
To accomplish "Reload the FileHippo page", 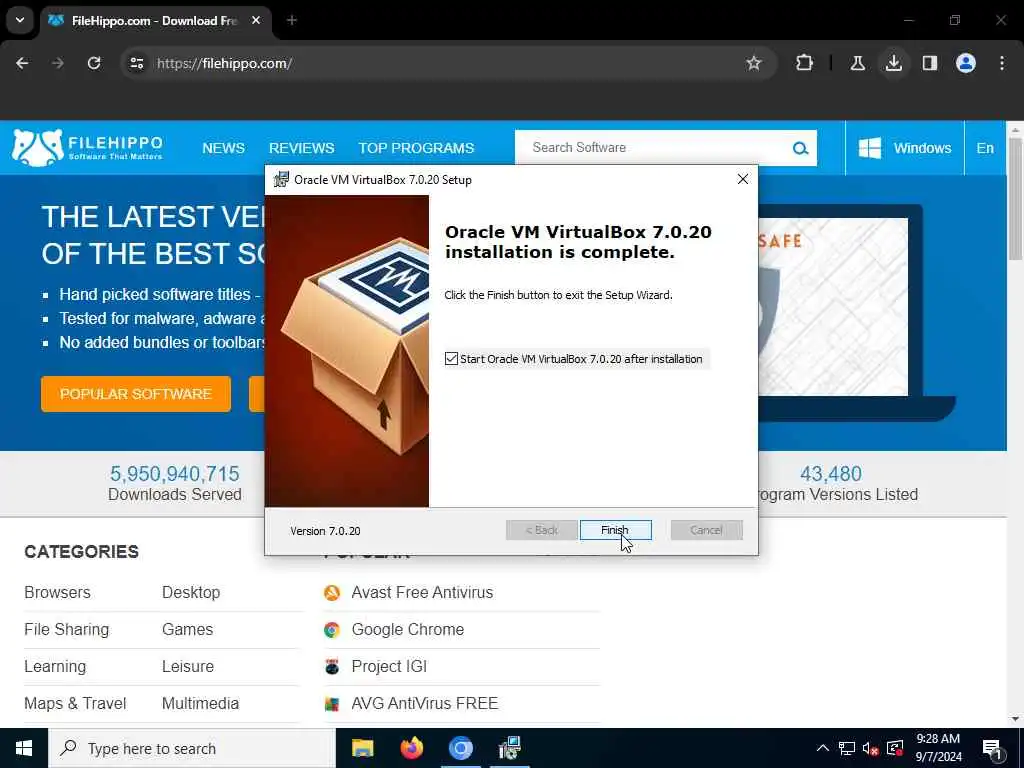I will click(x=94, y=63).
